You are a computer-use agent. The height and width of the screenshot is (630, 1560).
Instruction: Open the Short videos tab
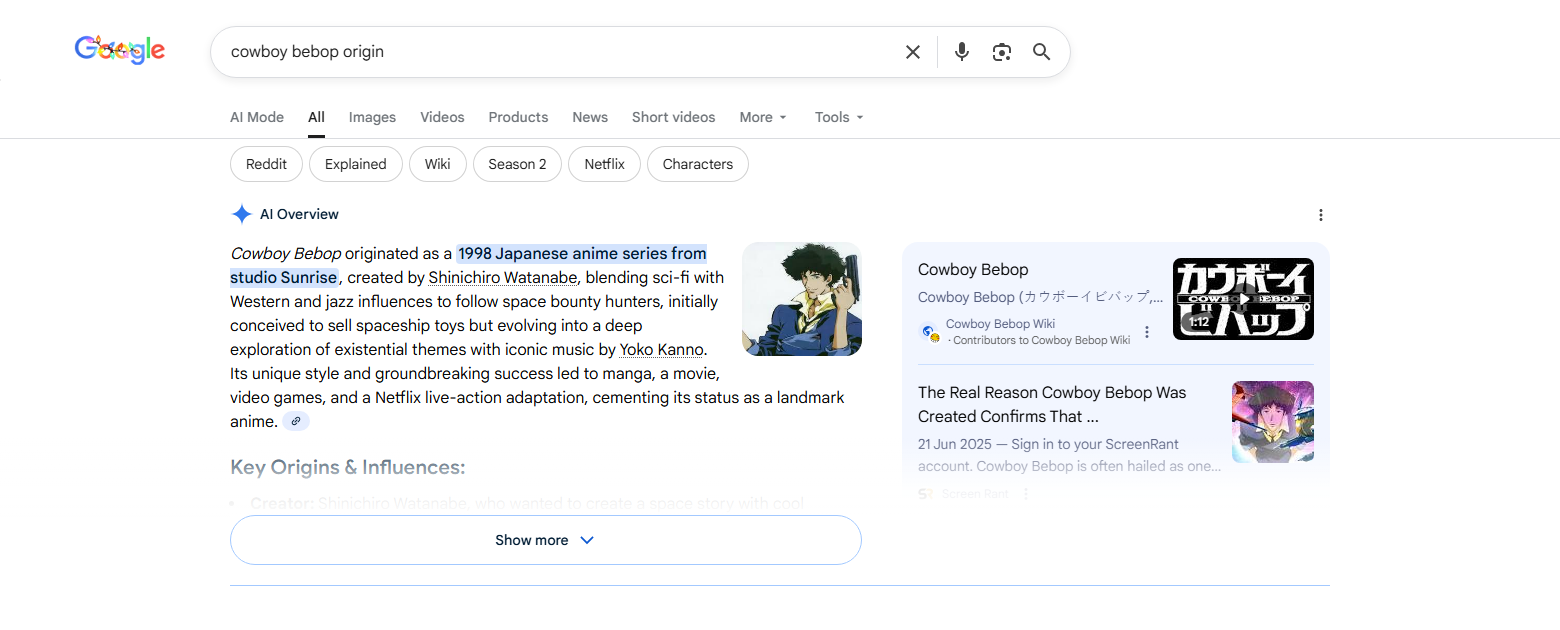coord(673,117)
